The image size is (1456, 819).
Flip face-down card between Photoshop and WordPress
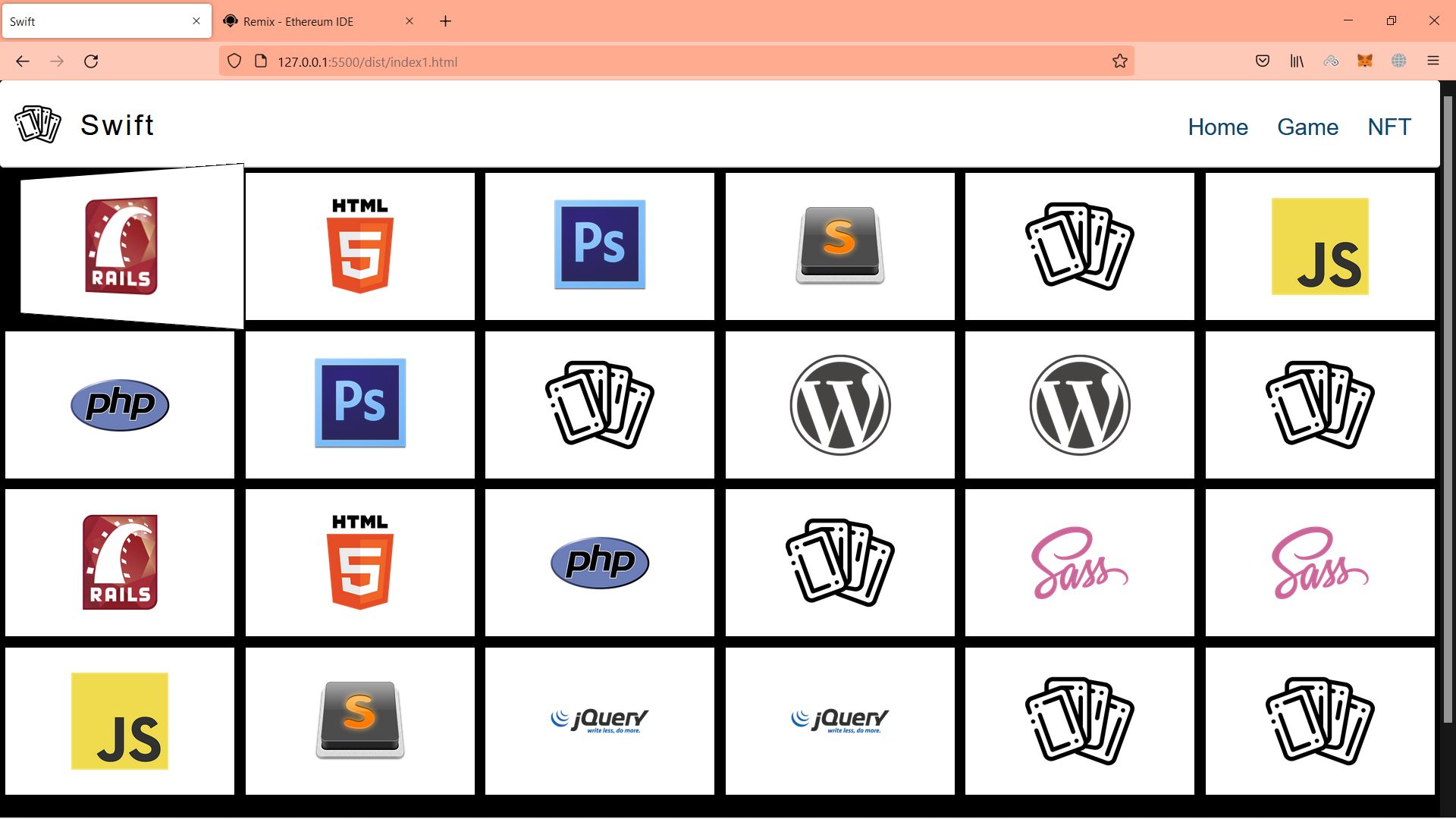pos(600,405)
